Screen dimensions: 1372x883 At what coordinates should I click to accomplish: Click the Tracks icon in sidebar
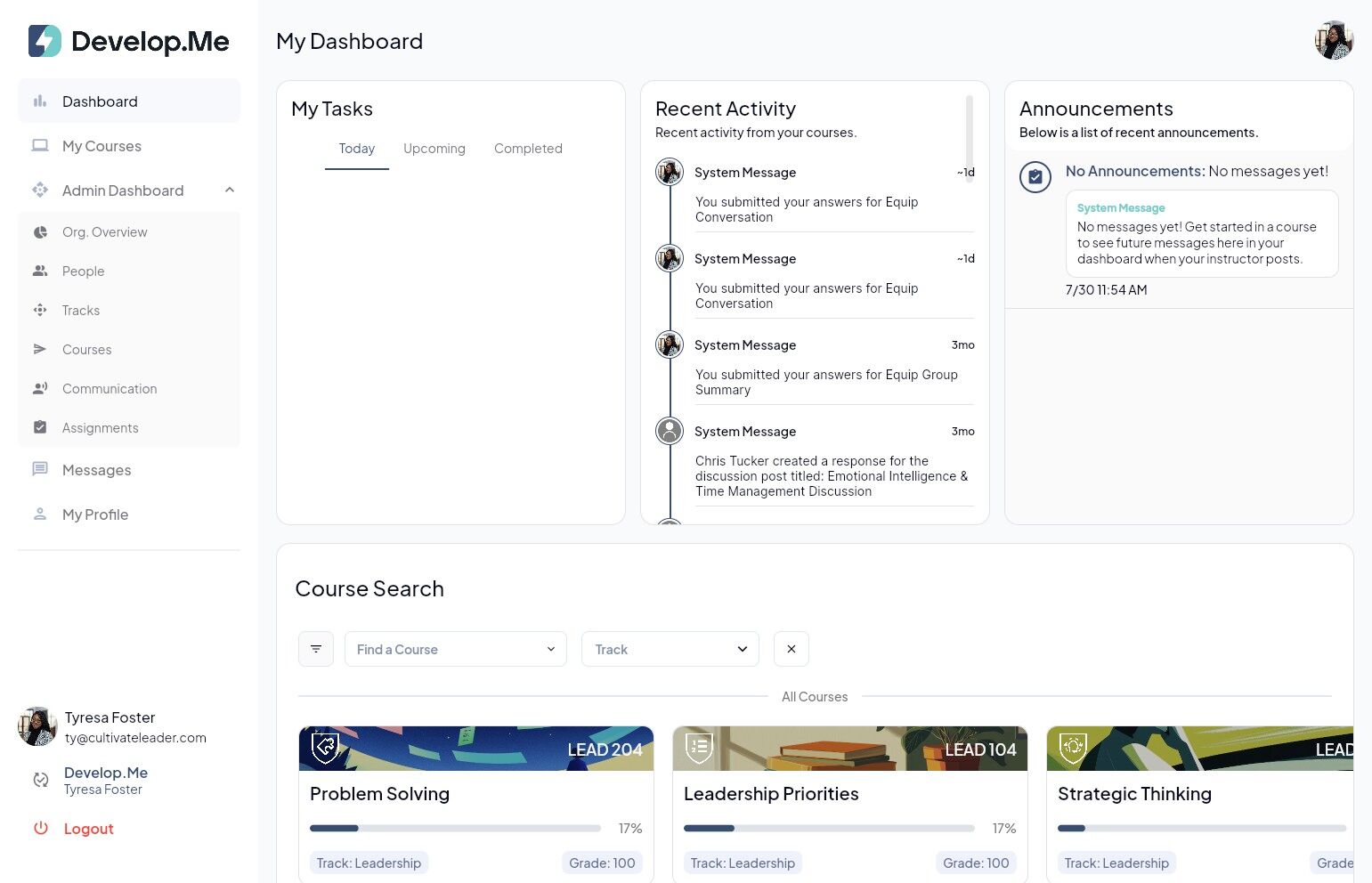pos(40,311)
